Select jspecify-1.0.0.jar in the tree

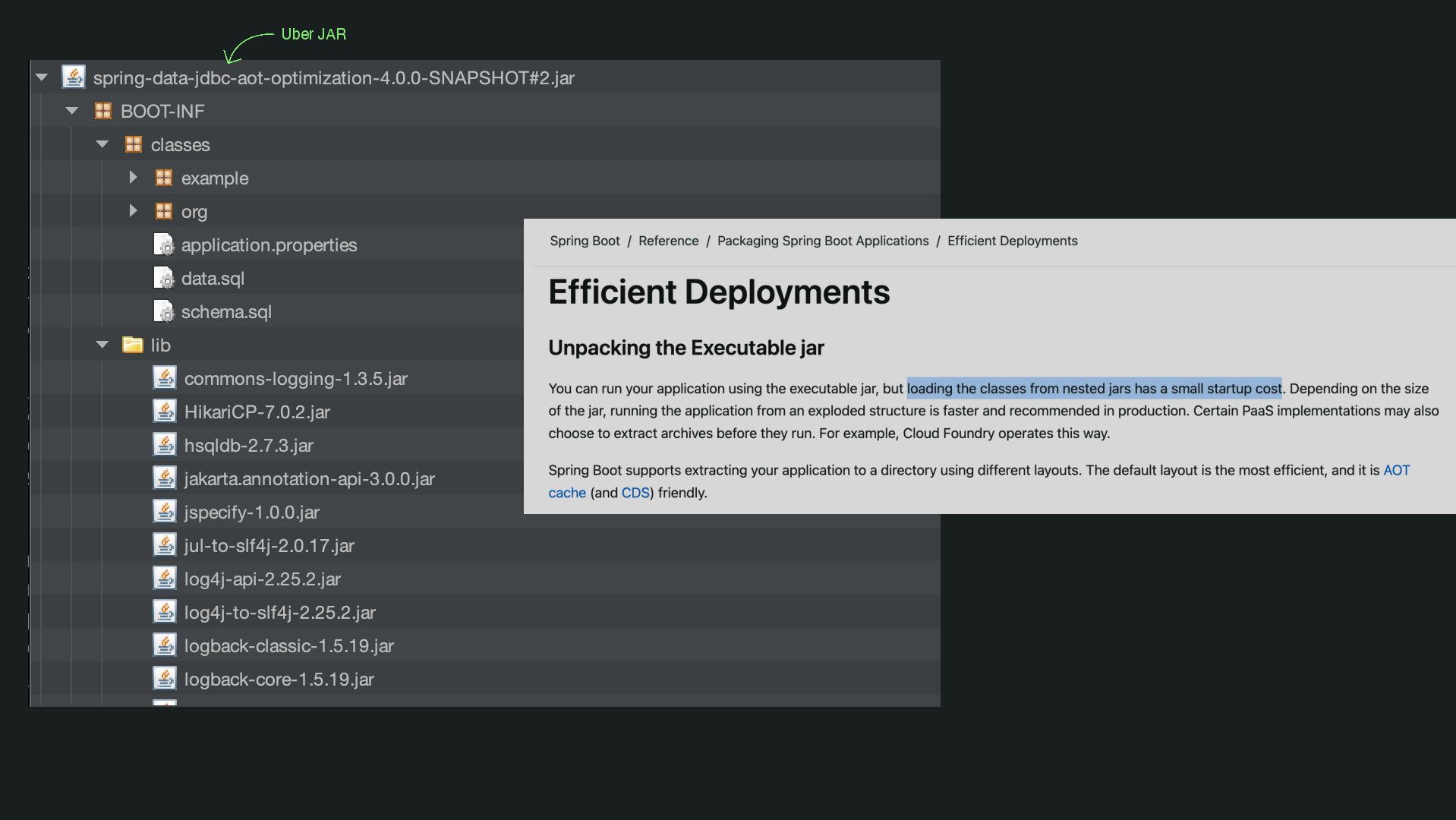(251, 512)
